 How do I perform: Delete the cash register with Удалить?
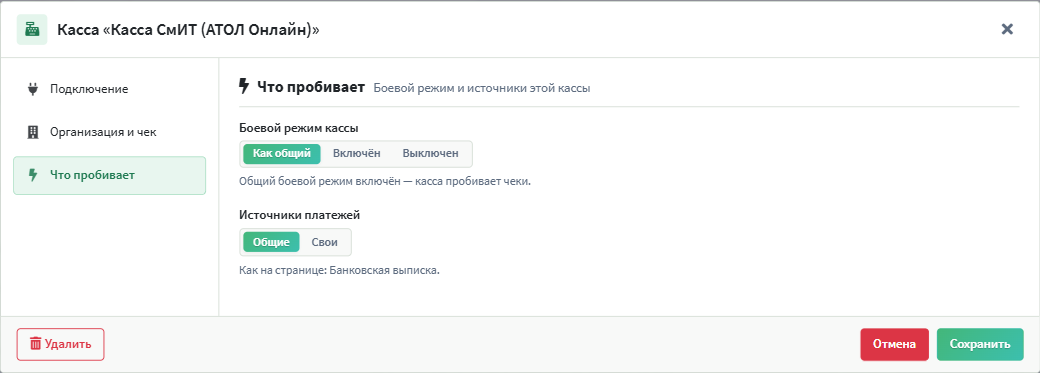(60, 344)
